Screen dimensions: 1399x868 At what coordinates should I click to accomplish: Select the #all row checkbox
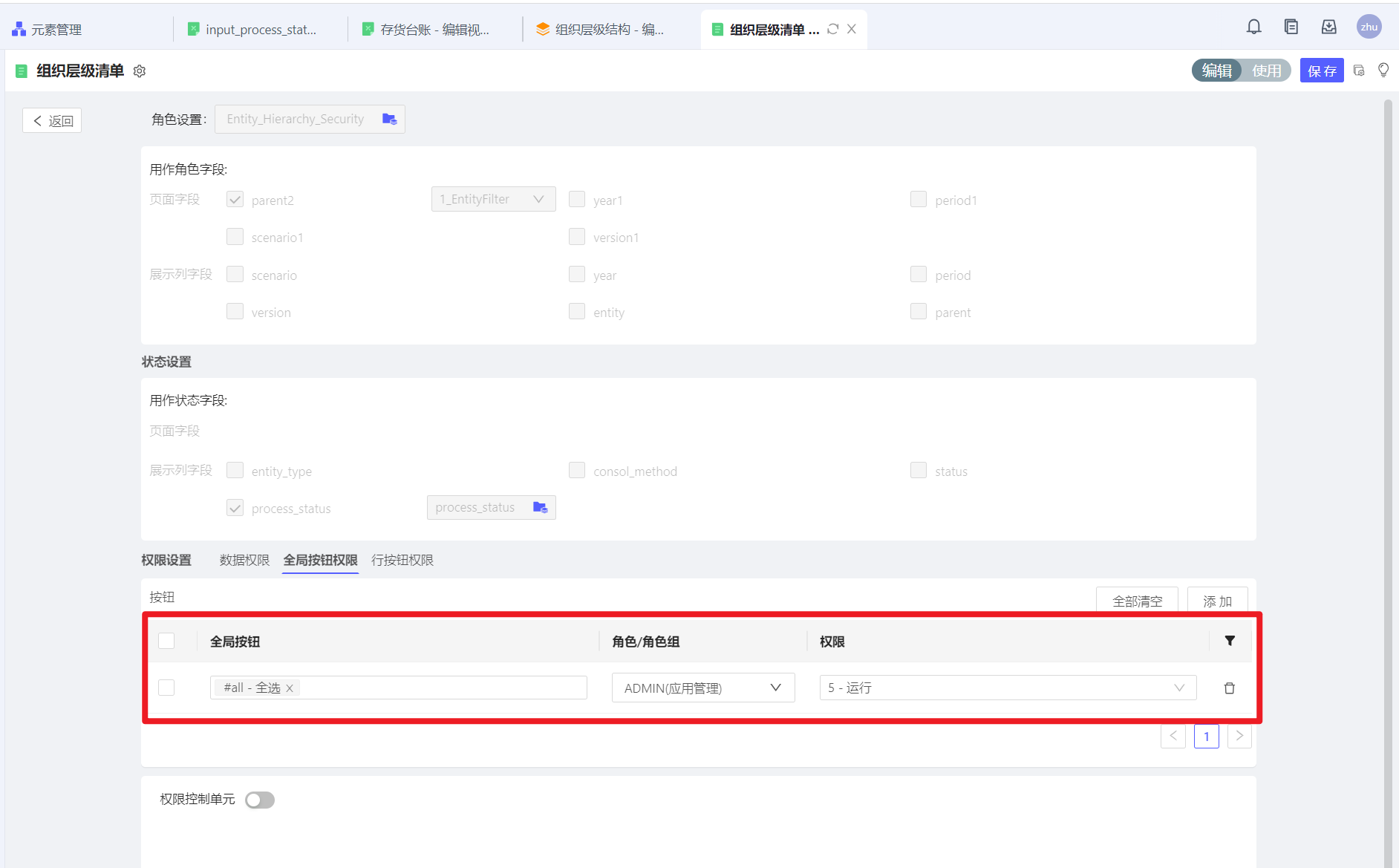(166, 688)
